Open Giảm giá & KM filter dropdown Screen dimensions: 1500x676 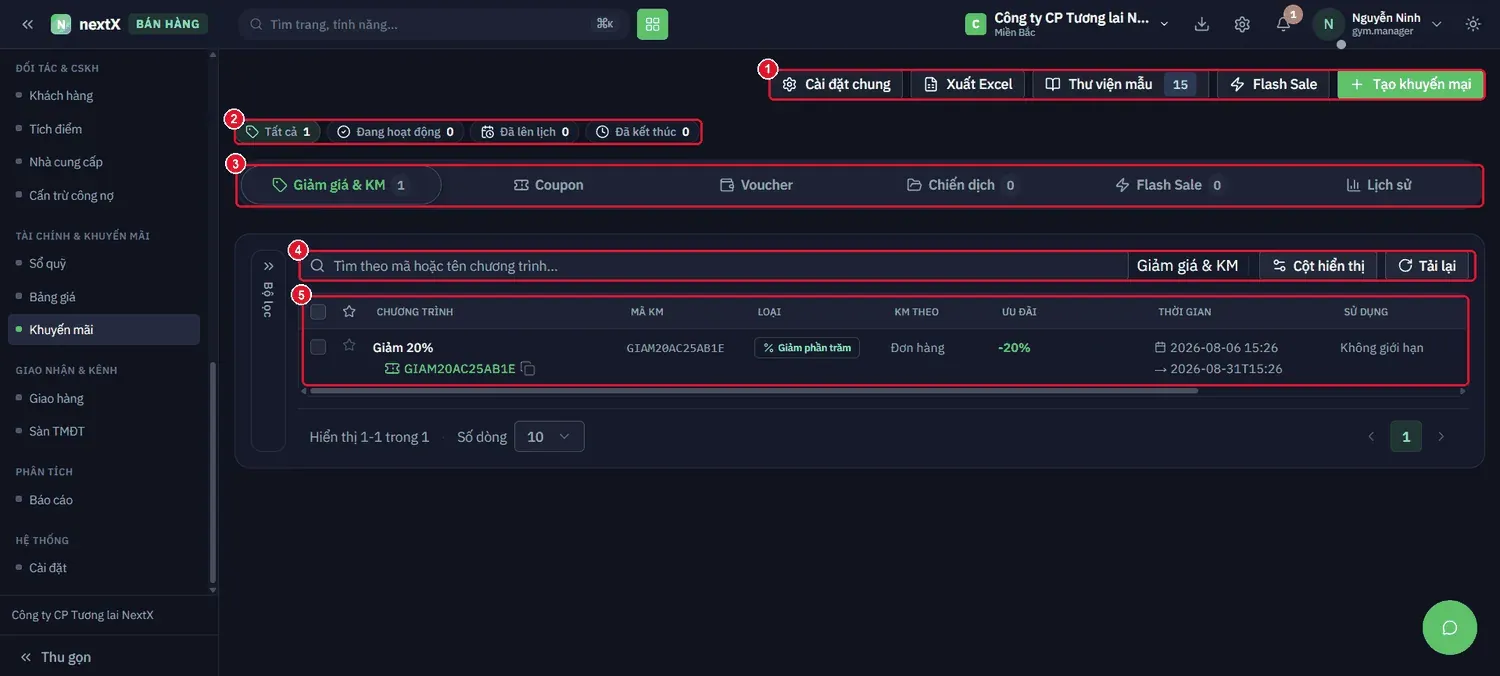click(1188, 266)
